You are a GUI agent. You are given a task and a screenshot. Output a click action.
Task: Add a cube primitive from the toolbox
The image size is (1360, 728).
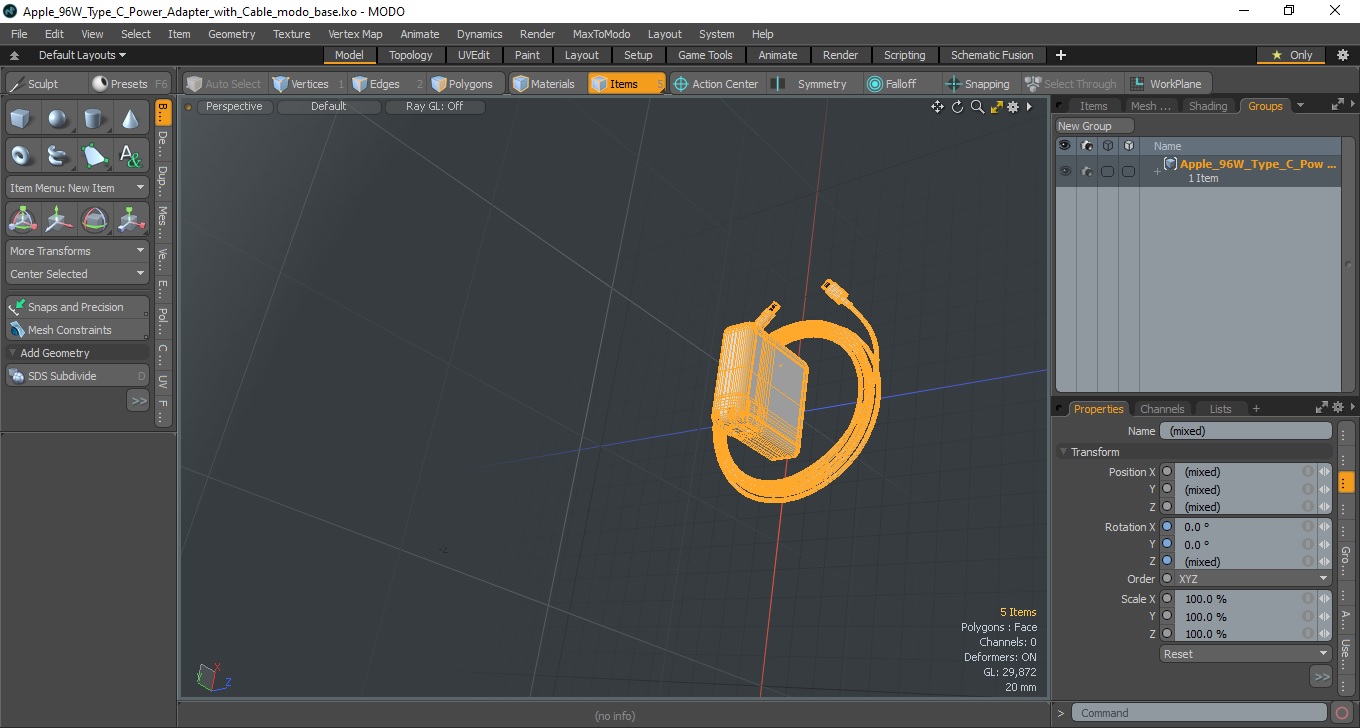tap(22, 120)
